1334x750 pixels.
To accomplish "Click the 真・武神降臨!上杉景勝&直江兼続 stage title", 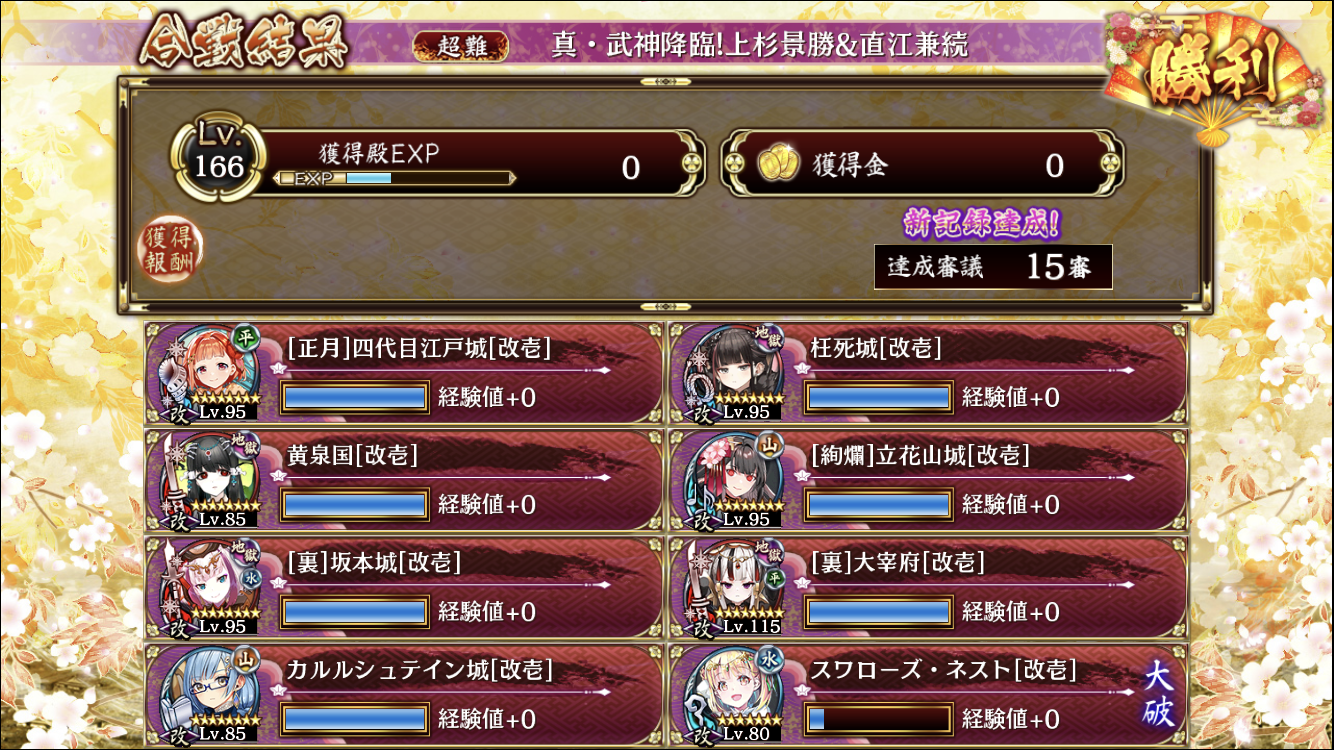I will pyautogui.click(x=759, y=45).
